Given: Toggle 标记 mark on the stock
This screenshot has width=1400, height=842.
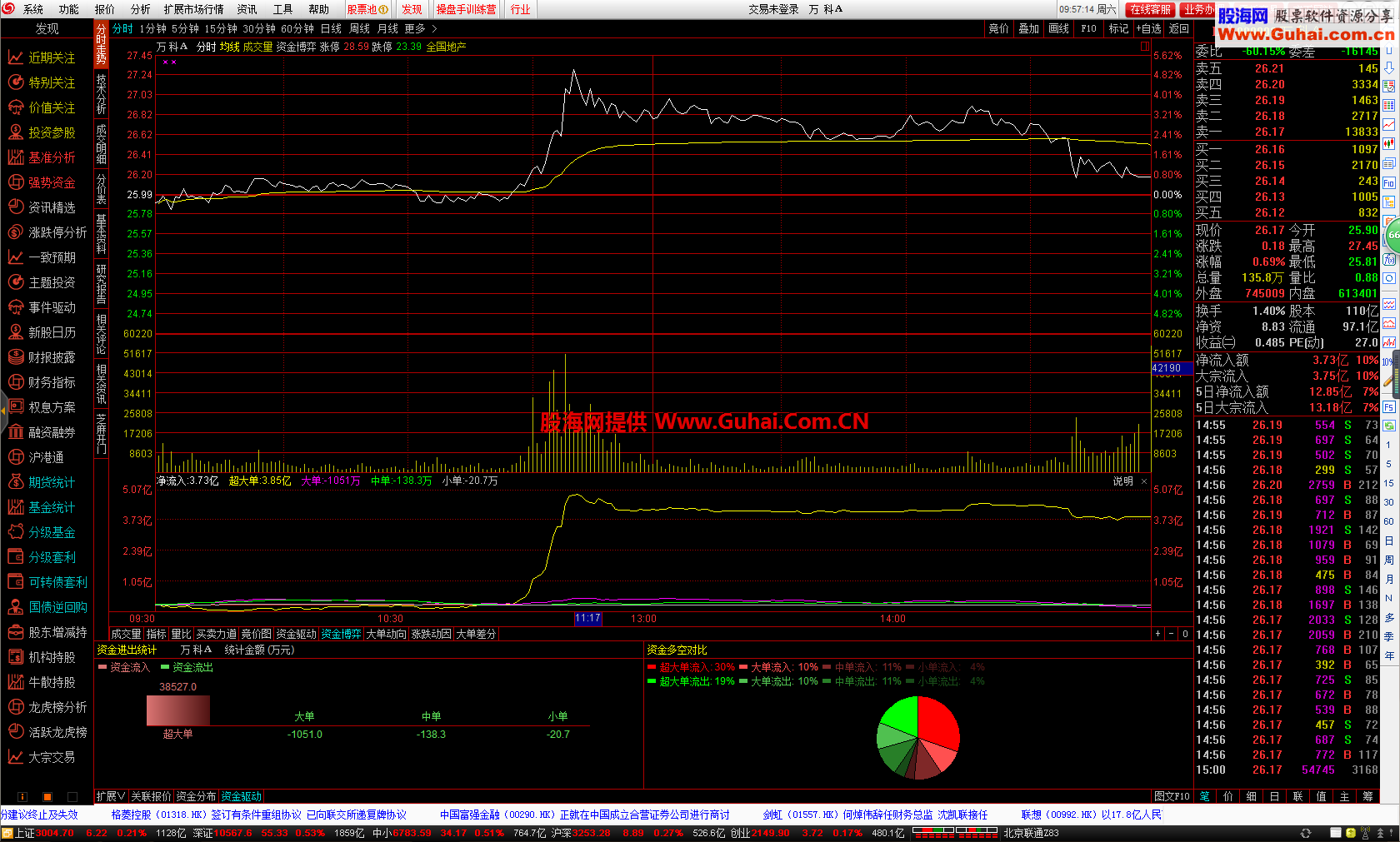Looking at the screenshot, I should [x=1118, y=28].
